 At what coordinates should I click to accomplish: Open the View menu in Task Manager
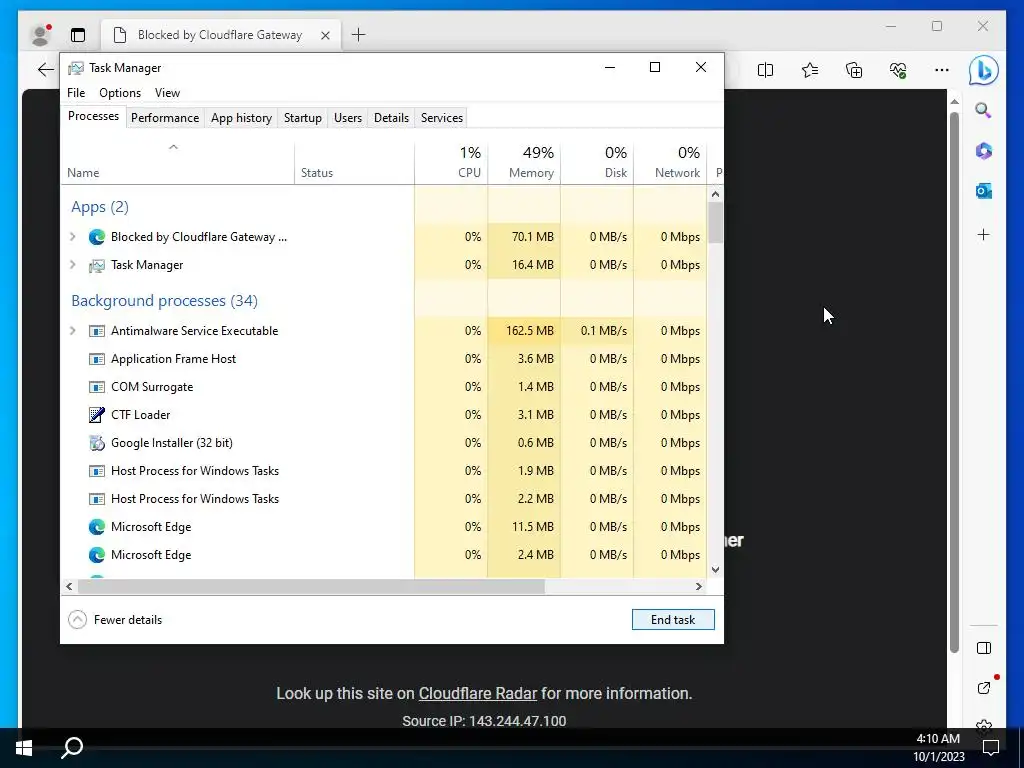click(167, 93)
